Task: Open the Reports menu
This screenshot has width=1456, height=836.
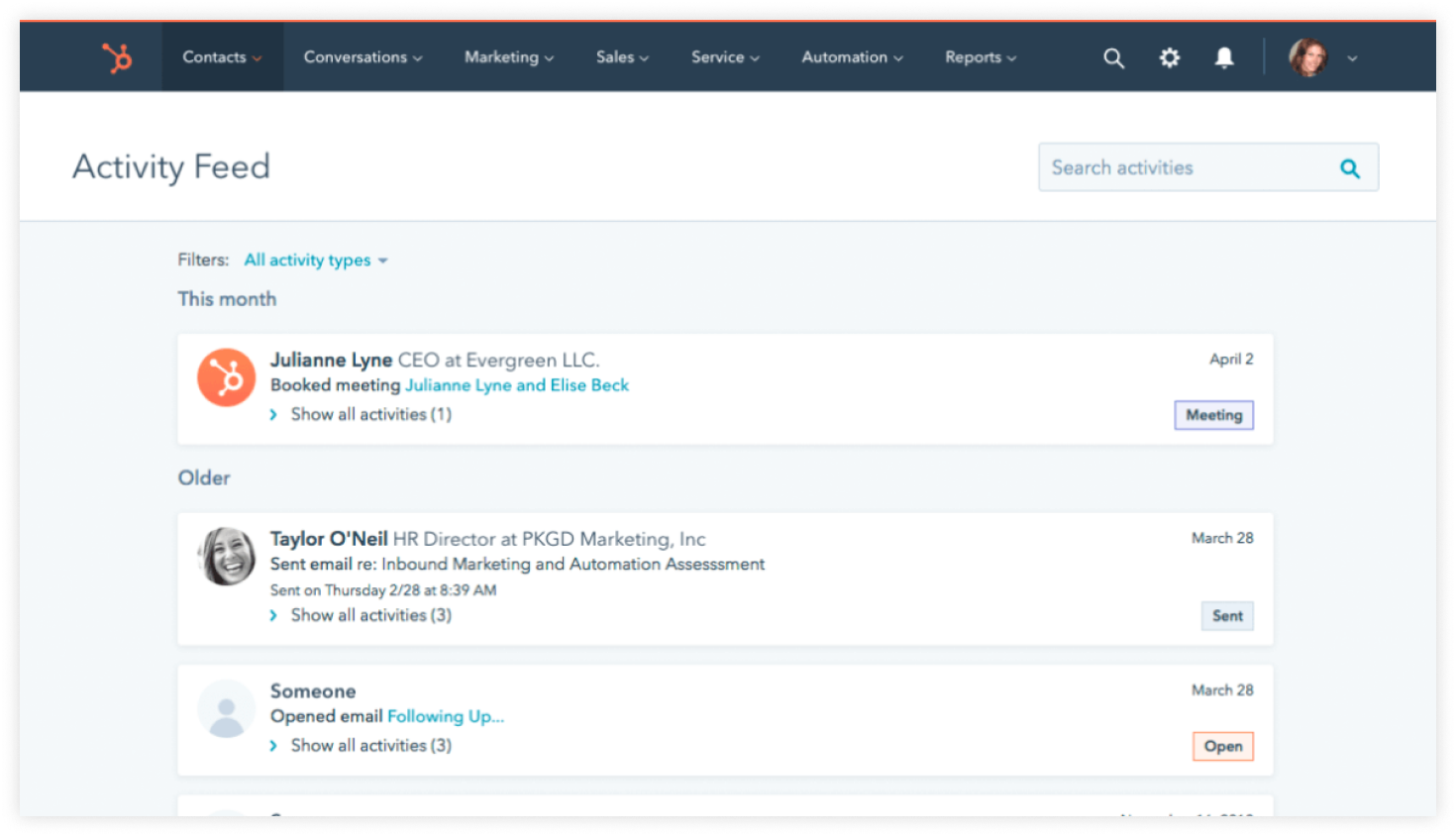Action: (x=980, y=57)
